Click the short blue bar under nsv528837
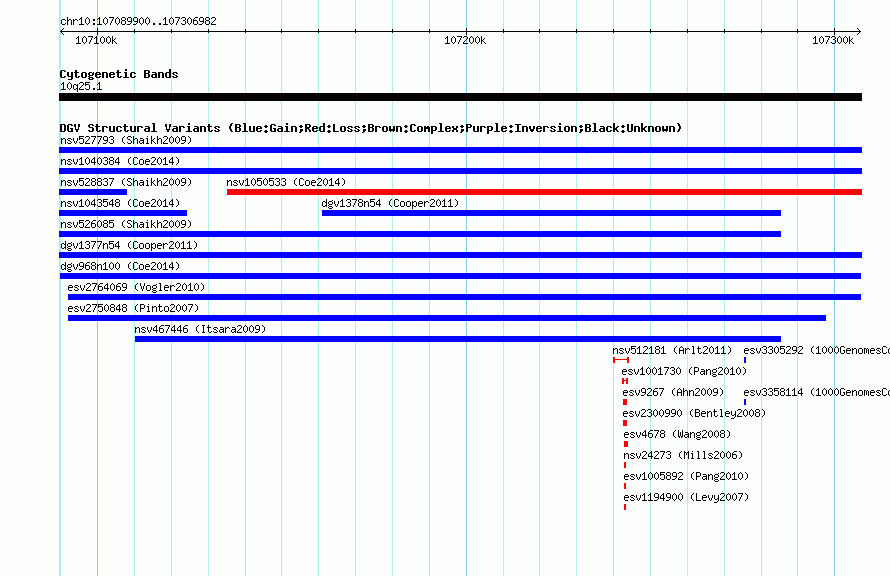890x576 pixels. coord(93,192)
